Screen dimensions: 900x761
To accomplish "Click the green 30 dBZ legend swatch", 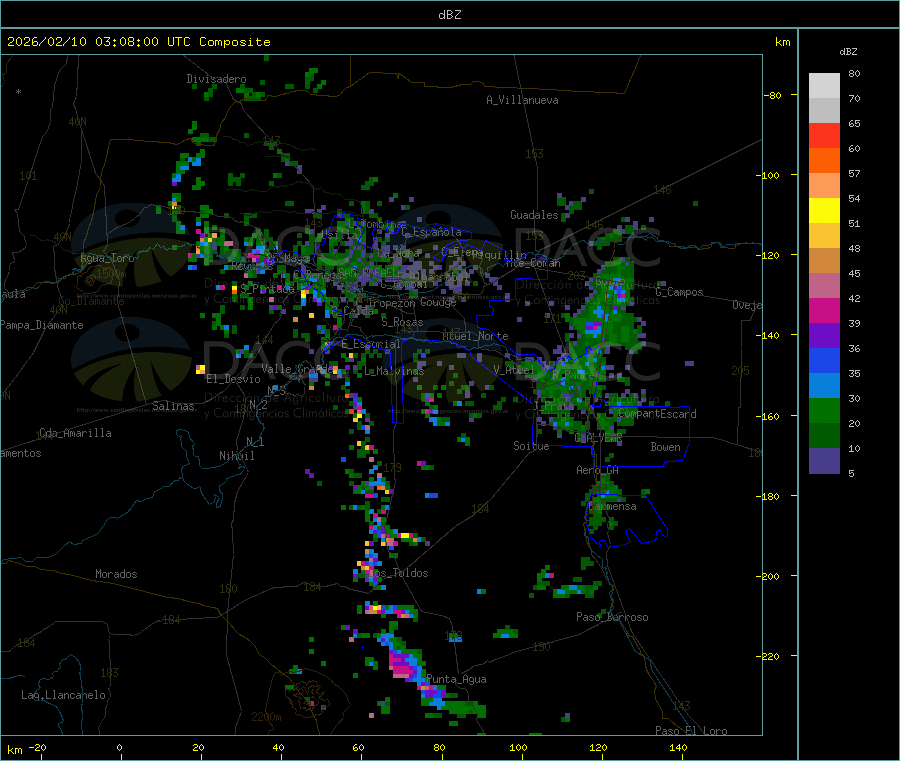I will click(x=824, y=410).
